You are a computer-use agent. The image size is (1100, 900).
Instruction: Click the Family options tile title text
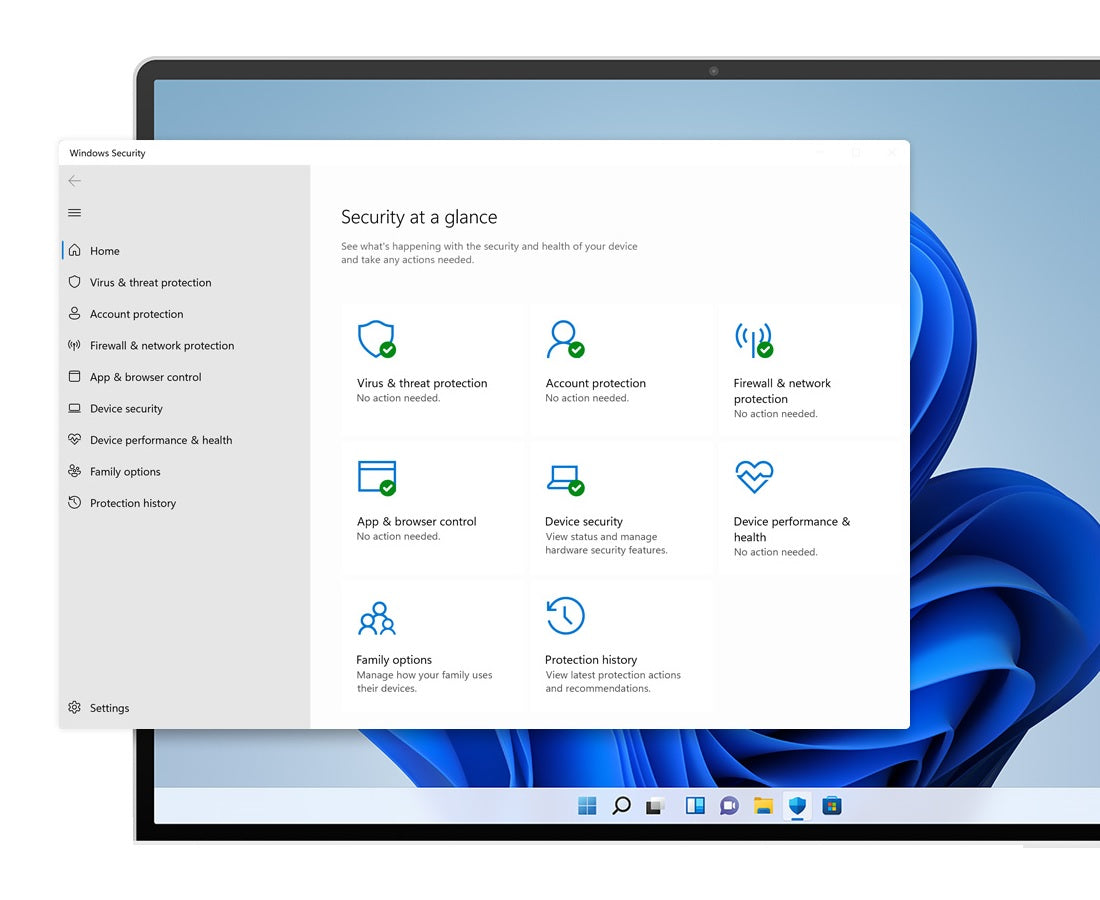pyautogui.click(x=394, y=660)
